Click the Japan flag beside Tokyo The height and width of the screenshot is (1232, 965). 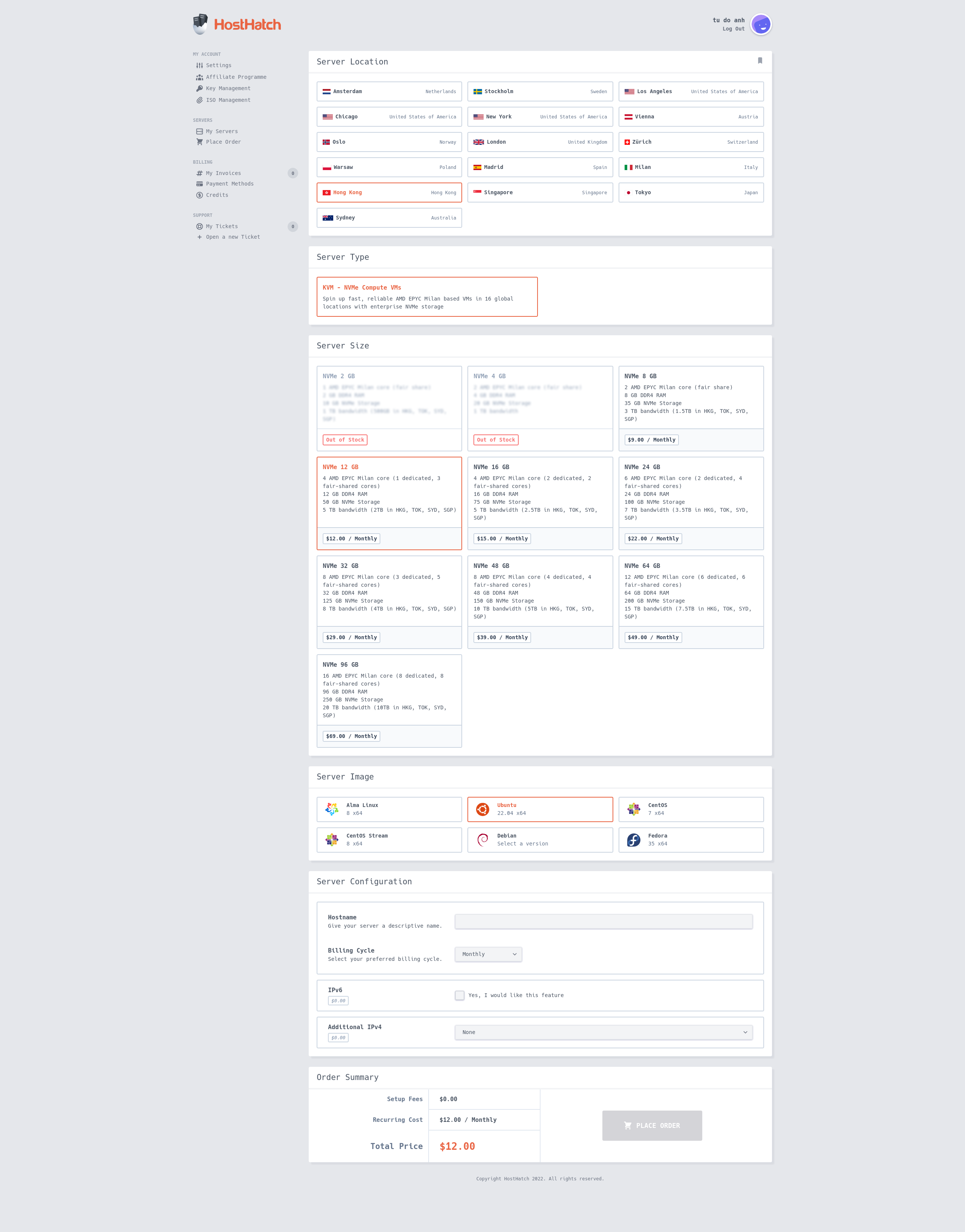pos(628,193)
